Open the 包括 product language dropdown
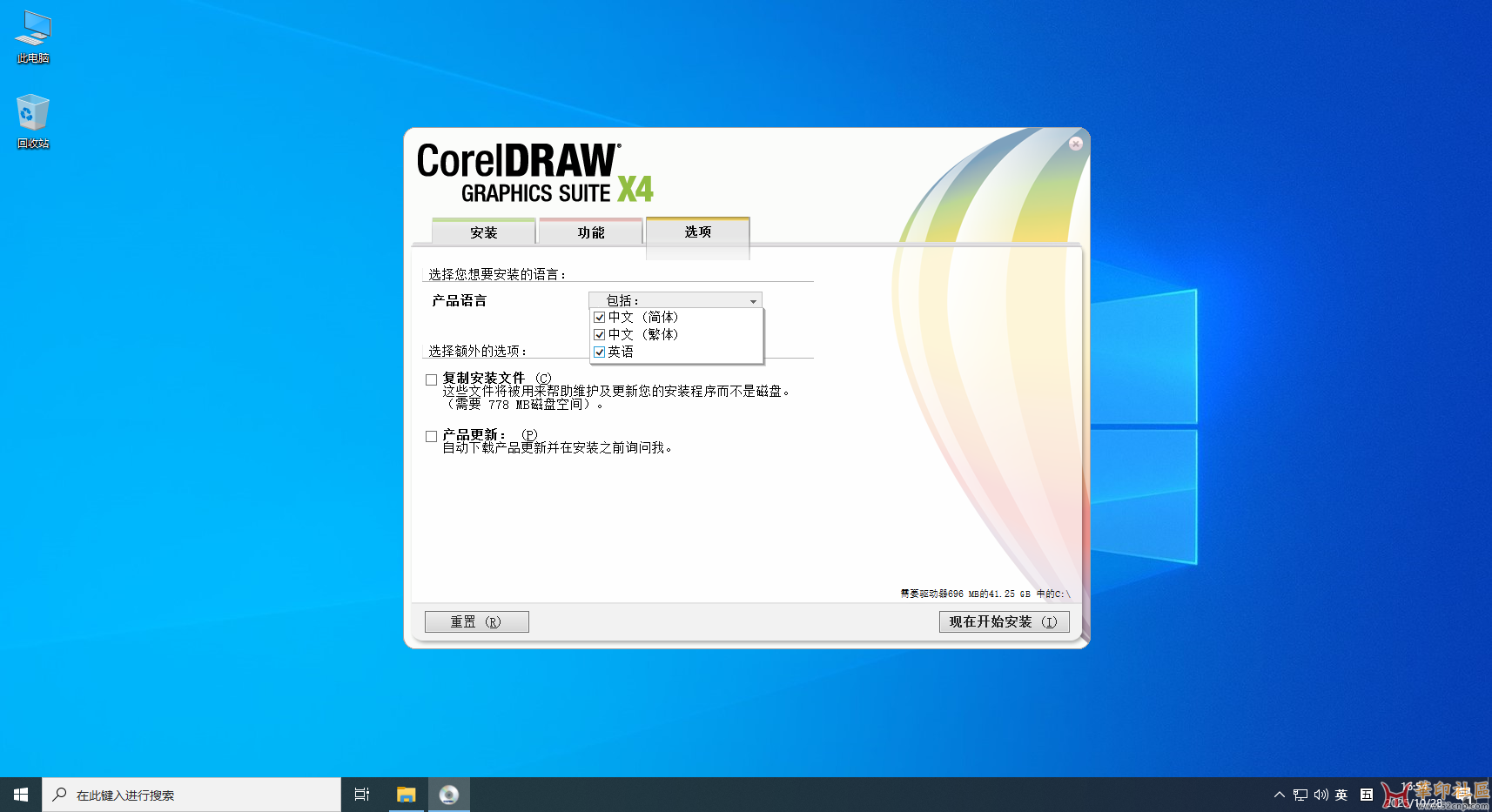The image size is (1492, 812). (x=752, y=299)
